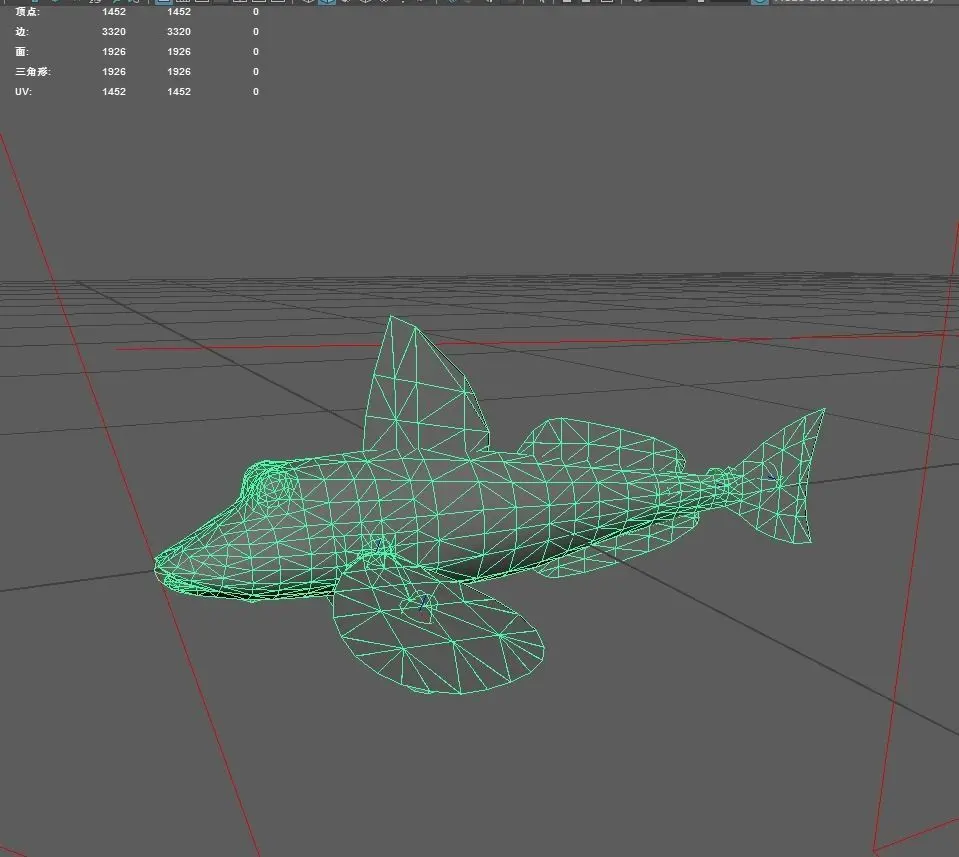The height and width of the screenshot is (857, 959).
Task: Click the second 1452 value in the 顶点 row
Action: click(x=179, y=12)
